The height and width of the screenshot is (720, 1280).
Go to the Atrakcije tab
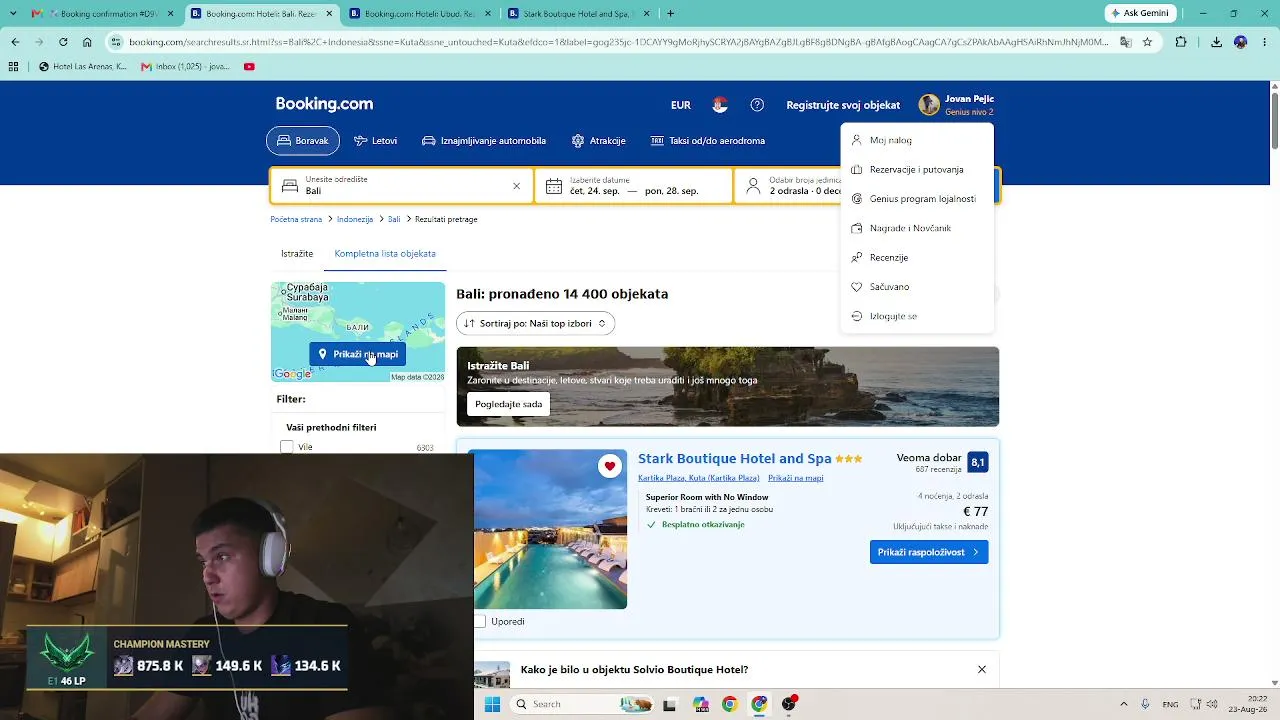(598, 141)
